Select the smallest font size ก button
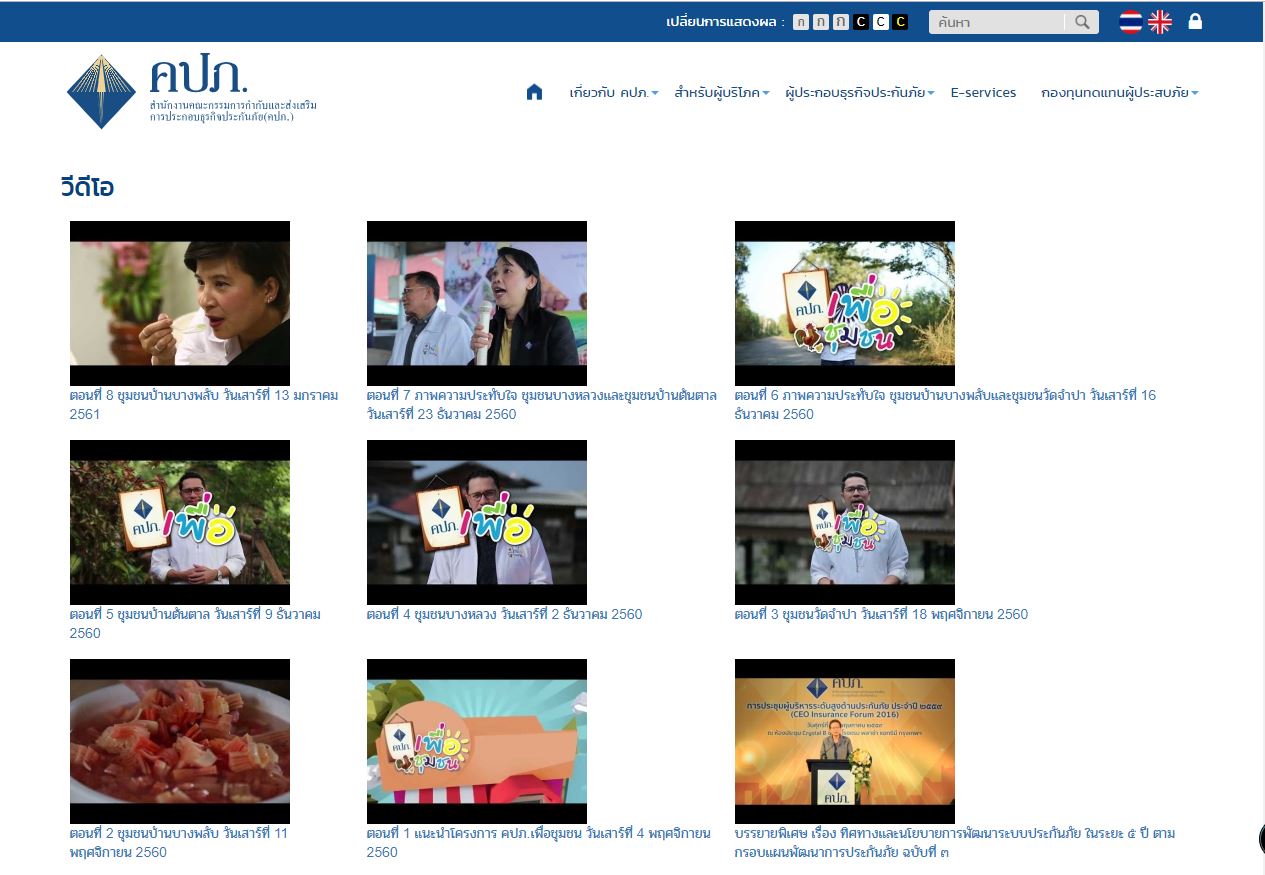The height and width of the screenshot is (875, 1265). point(800,22)
